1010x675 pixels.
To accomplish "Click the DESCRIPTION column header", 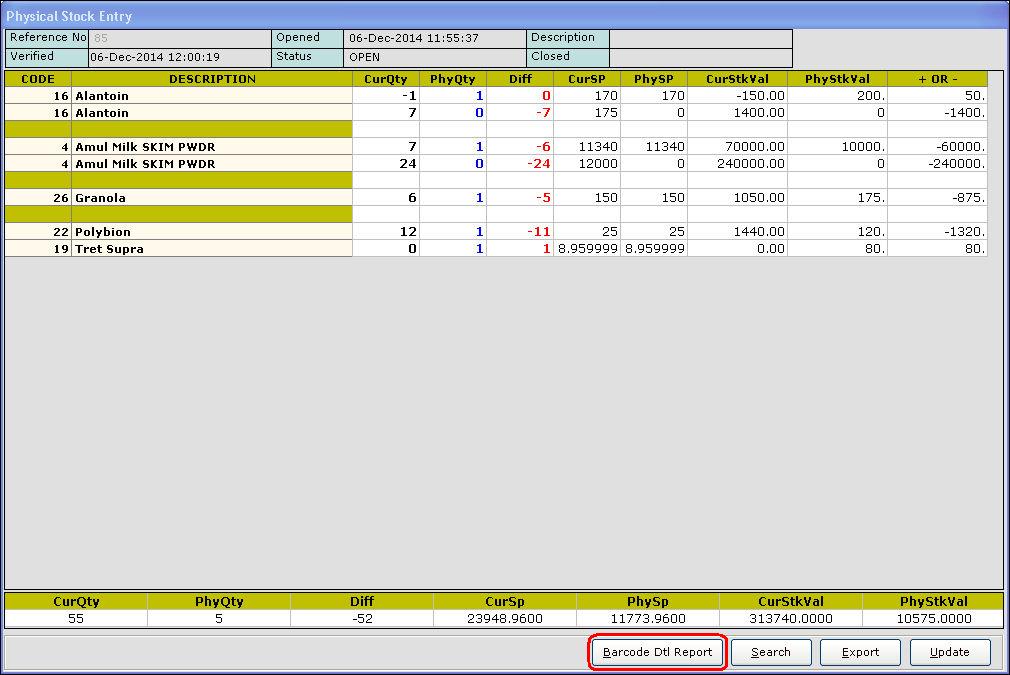I will (212, 79).
